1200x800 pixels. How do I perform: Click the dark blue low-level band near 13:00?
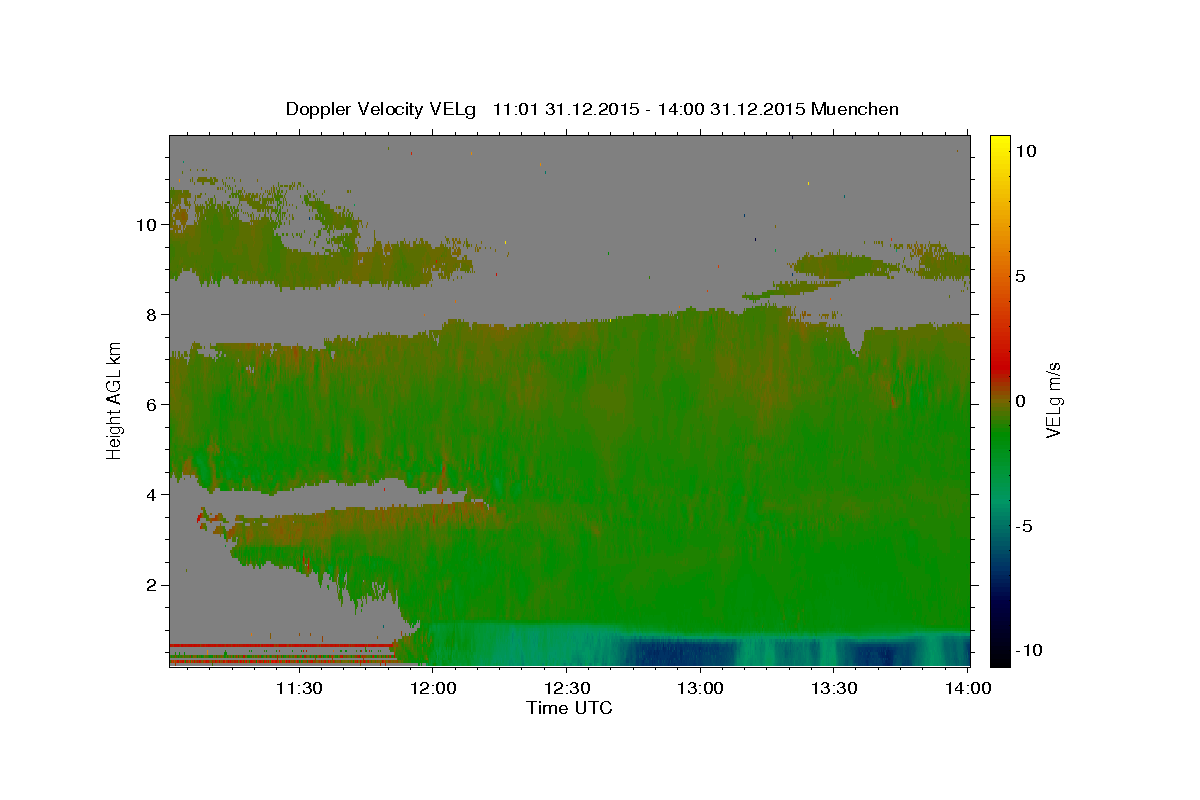[682, 651]
